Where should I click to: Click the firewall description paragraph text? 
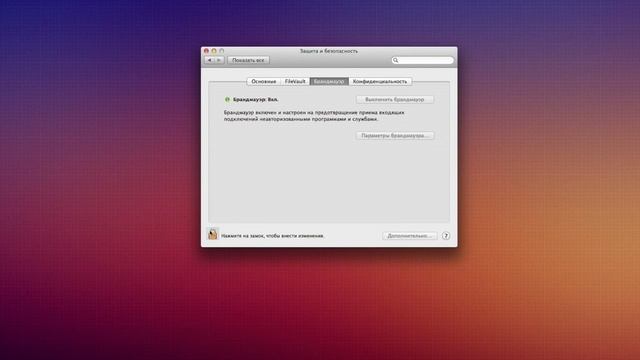[314, 116]
